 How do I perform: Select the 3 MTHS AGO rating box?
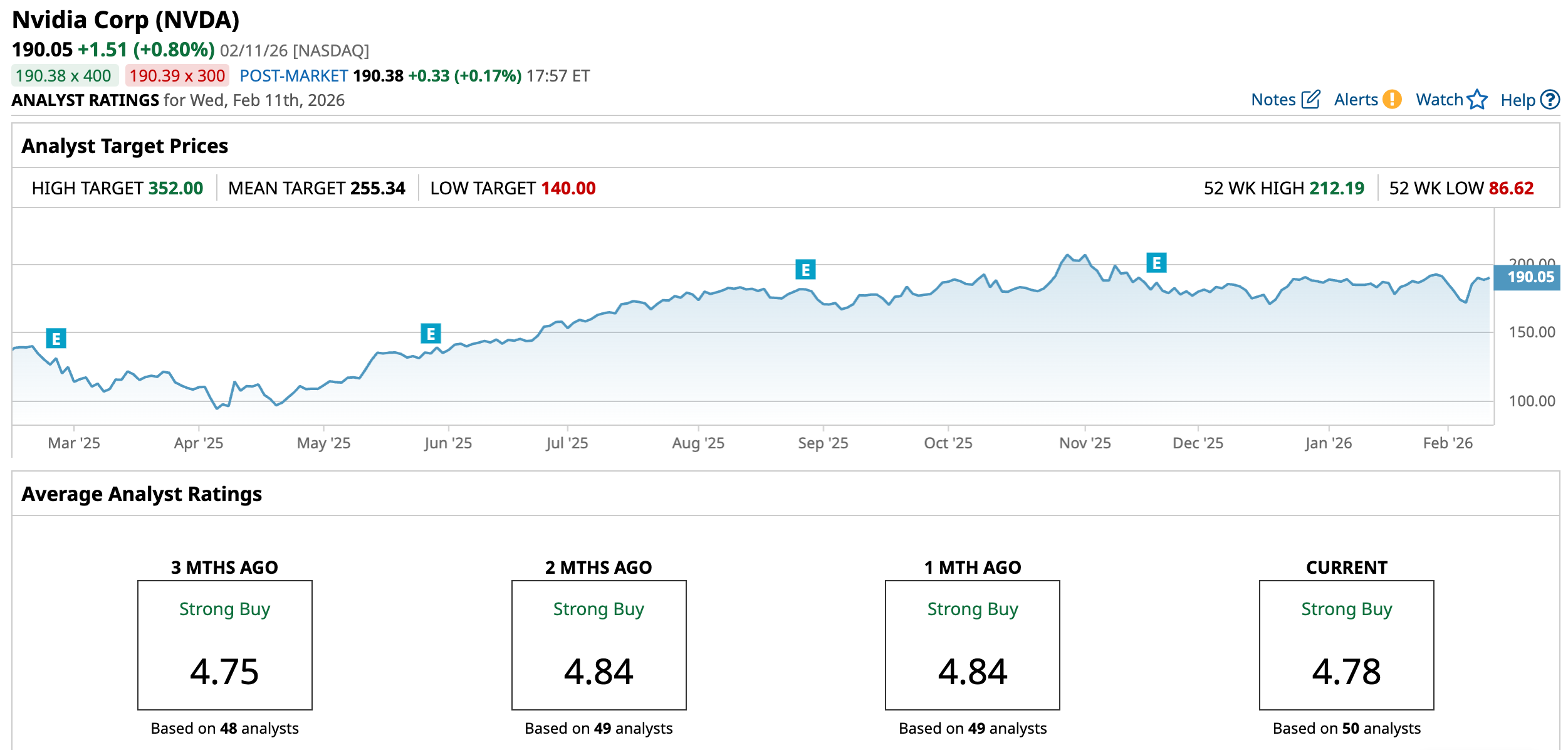click(224, 645)
